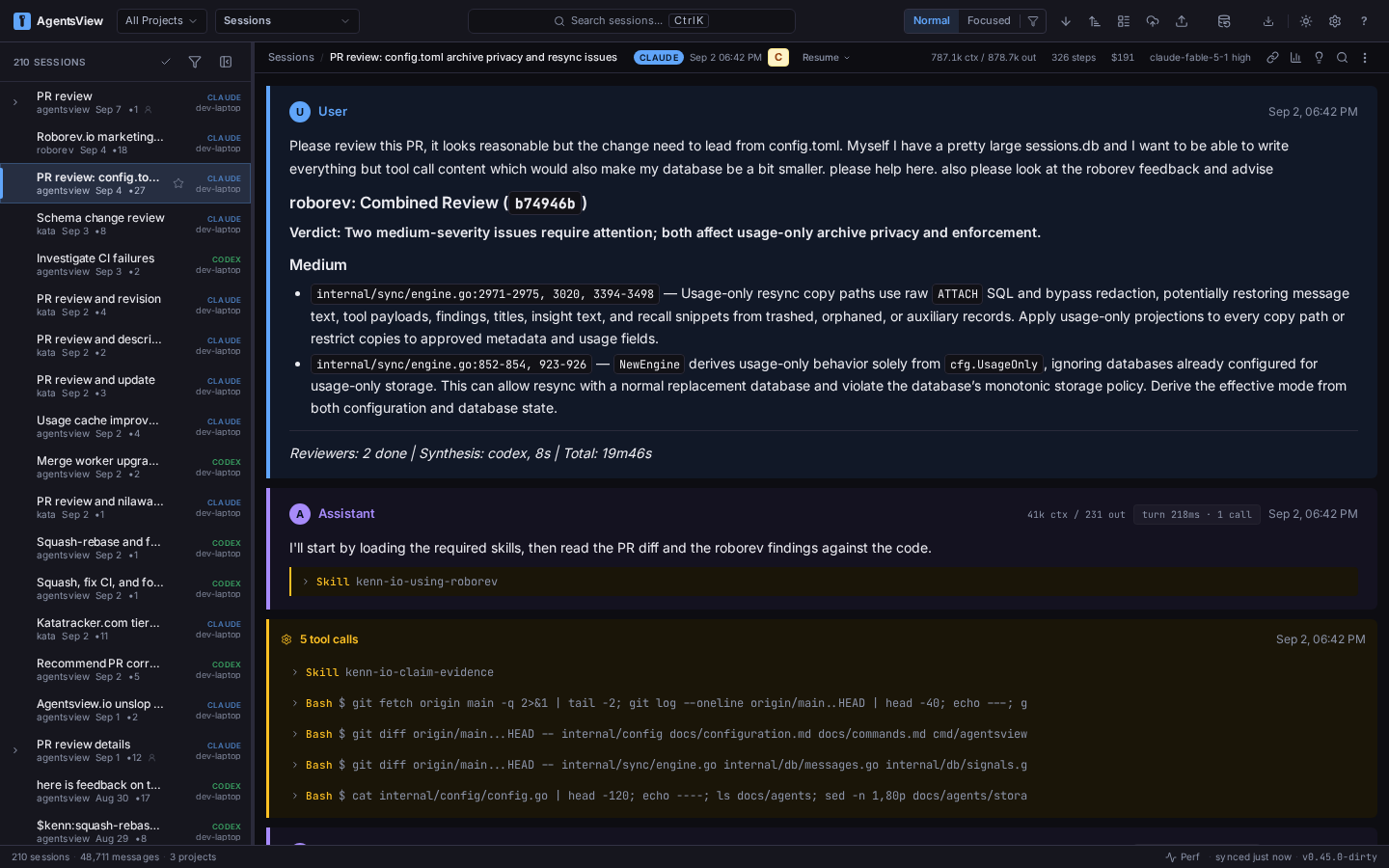This screenshot has width=1389, height=868.
Task: Focus the Search sessions input field
Action: [632, 20]
